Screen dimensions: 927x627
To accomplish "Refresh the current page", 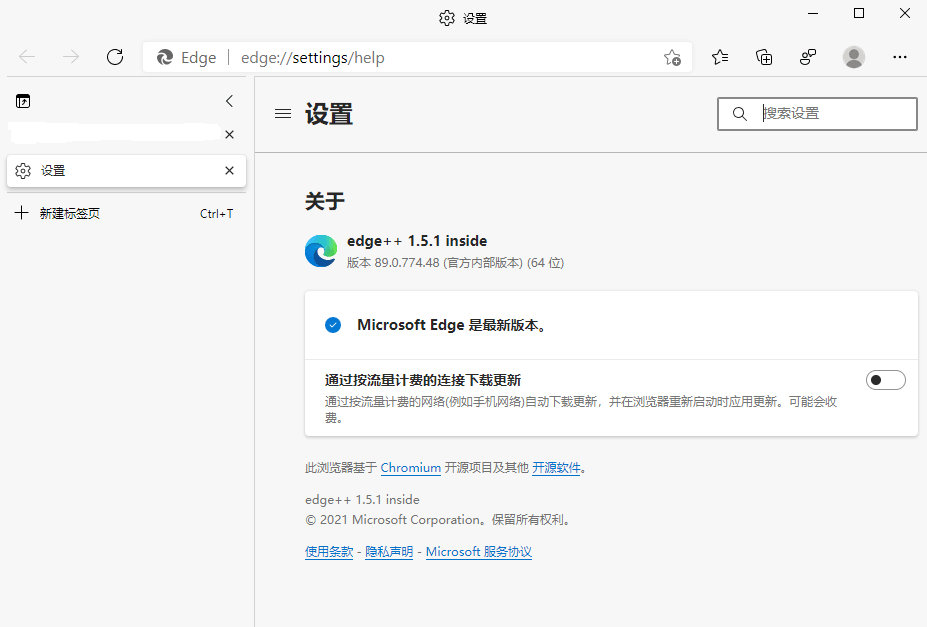I will 115,57.
